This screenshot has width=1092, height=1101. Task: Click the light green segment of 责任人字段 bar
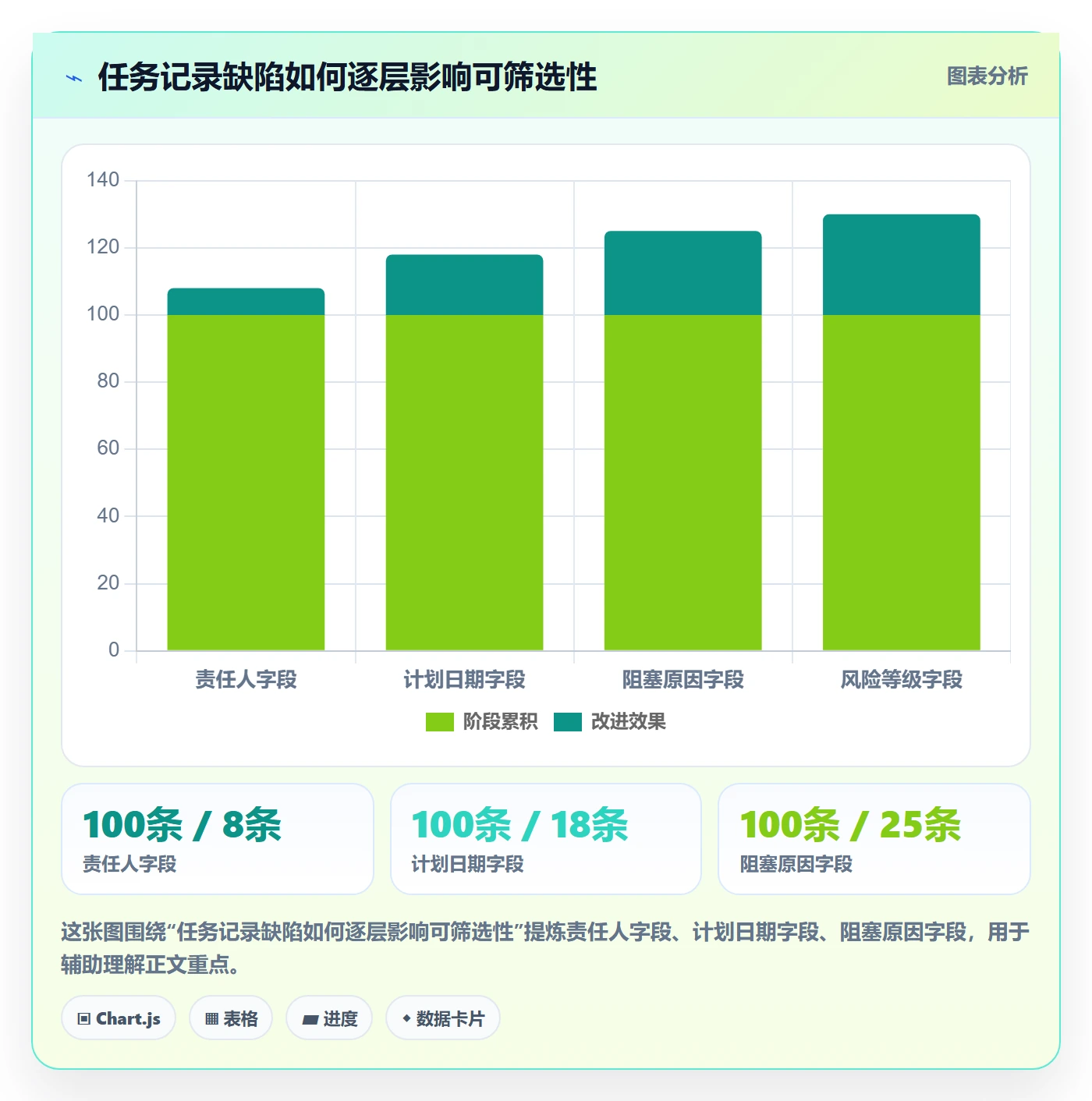pyautogui.click(x=246, y=483)
